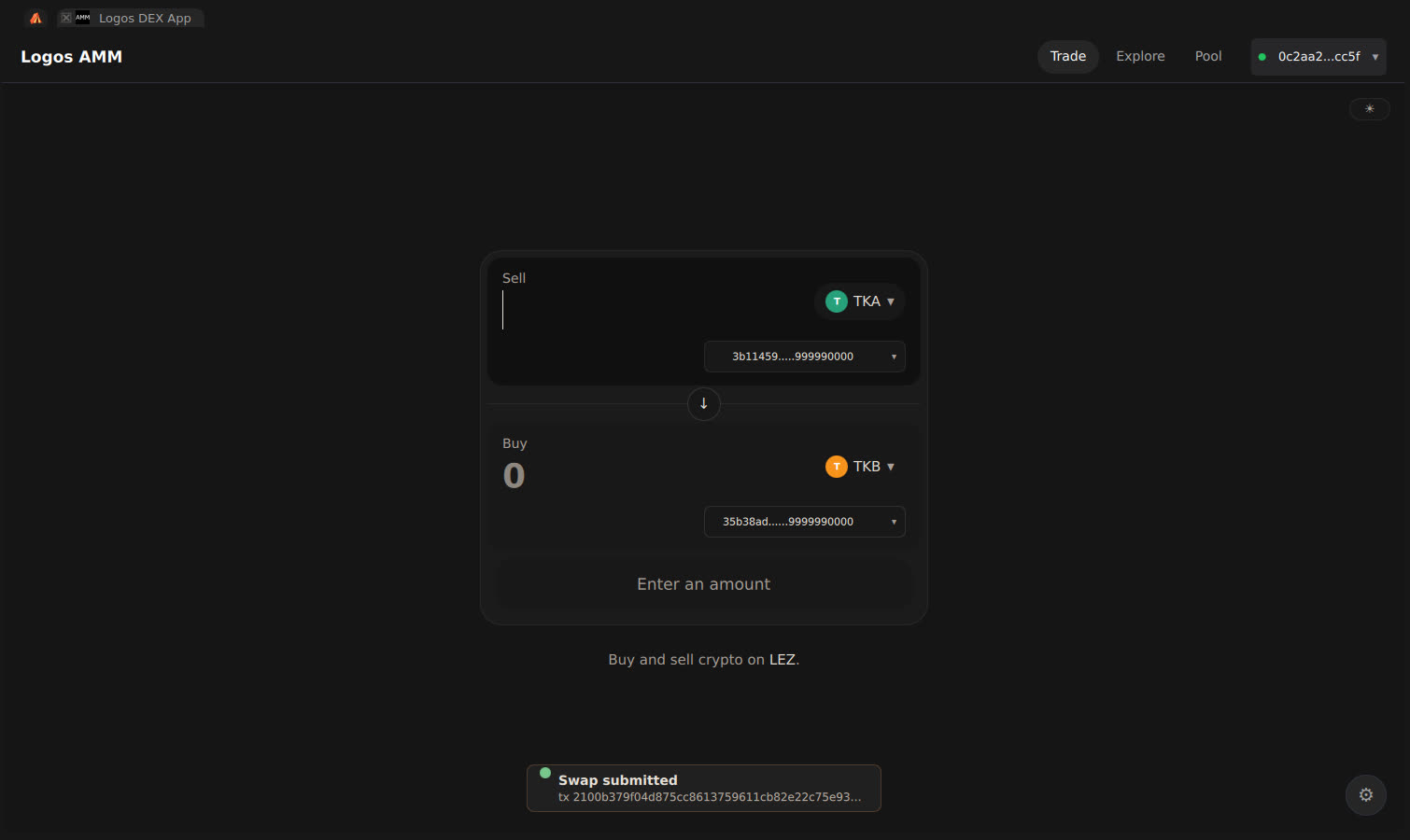Open the settings gear at bottom right

click(1366, 795)
